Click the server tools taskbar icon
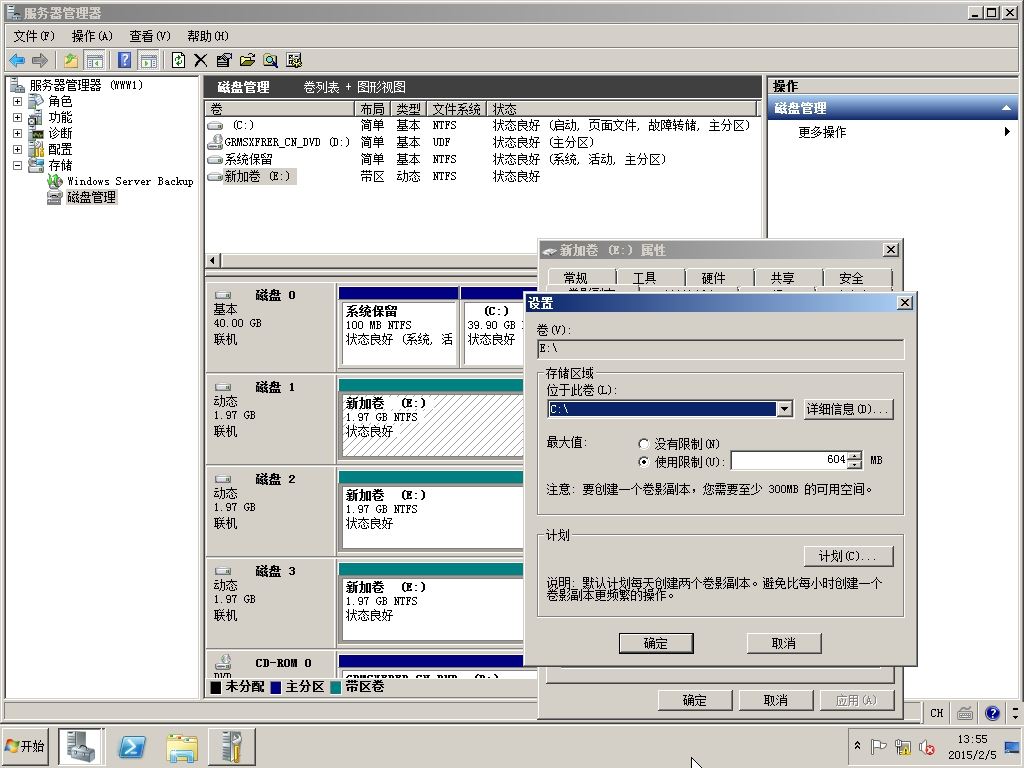Image resolution: width=1024 pixels, height=768 pixels. [232, 746]
